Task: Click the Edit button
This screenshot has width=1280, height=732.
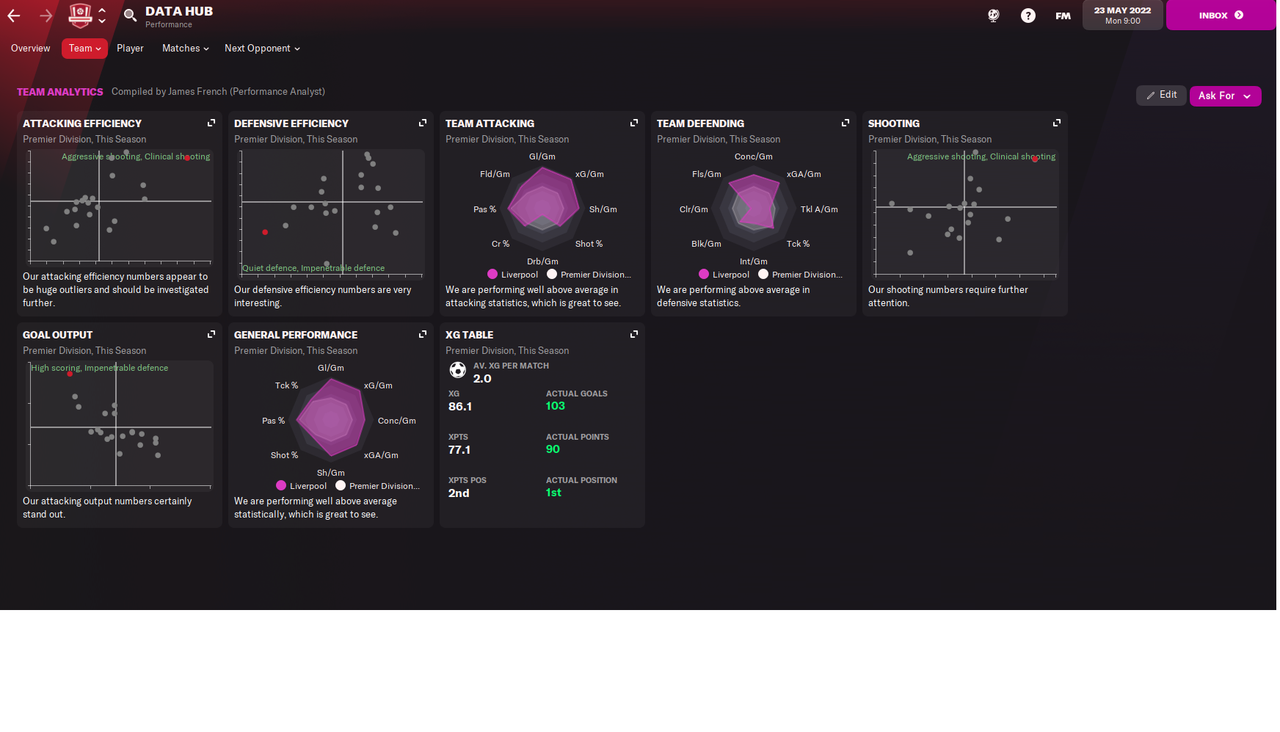Action: pyautogui.click(x=1161, y=95)
